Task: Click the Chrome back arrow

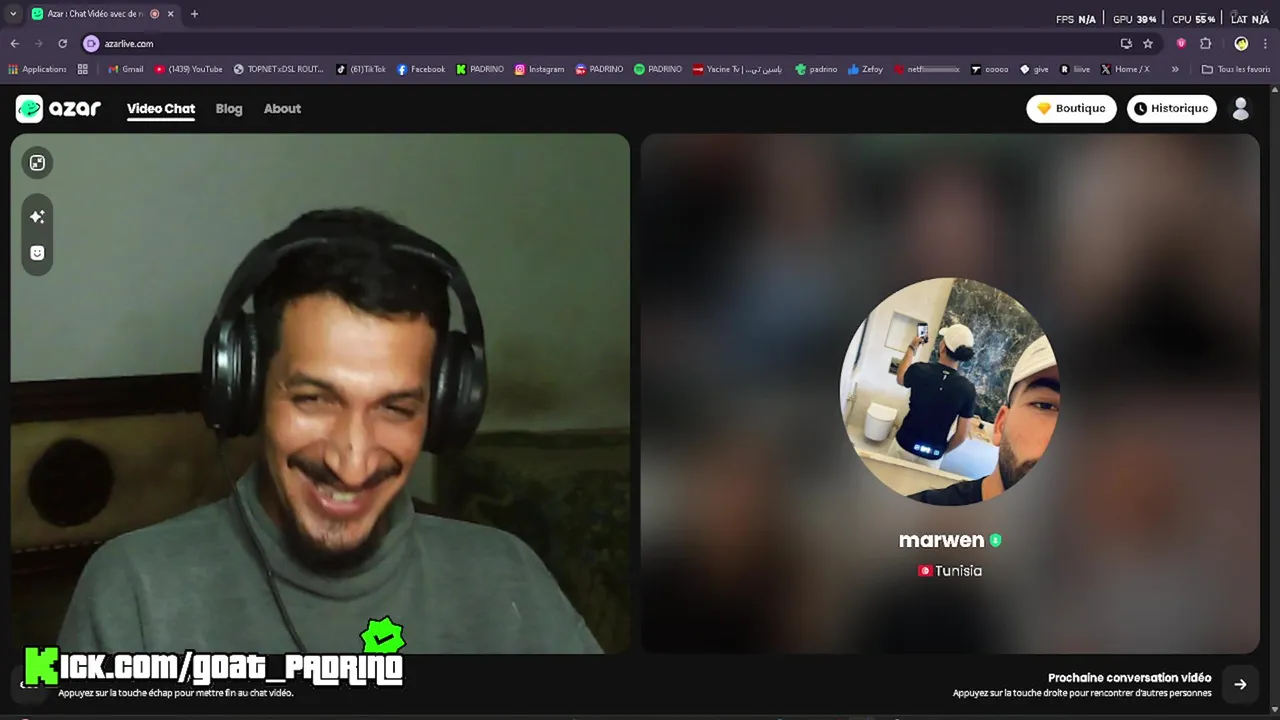Action: (14, 43)
